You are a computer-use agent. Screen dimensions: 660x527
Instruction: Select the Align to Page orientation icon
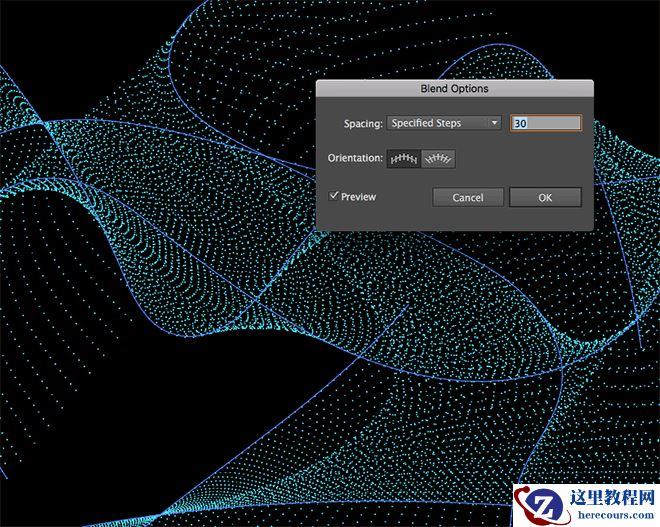[x=404, y=159]
